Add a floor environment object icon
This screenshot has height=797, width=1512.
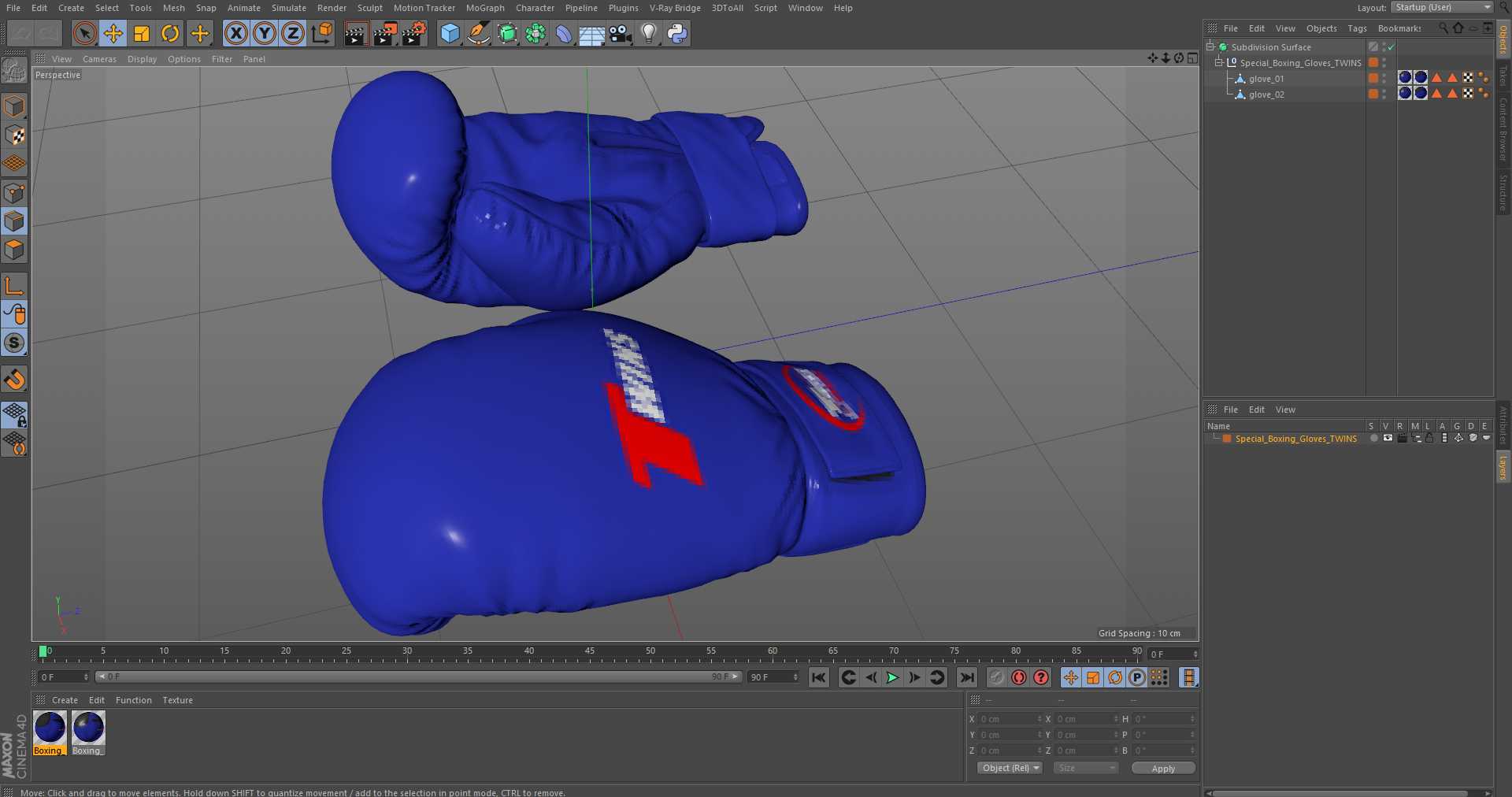(x=591, y=33)
